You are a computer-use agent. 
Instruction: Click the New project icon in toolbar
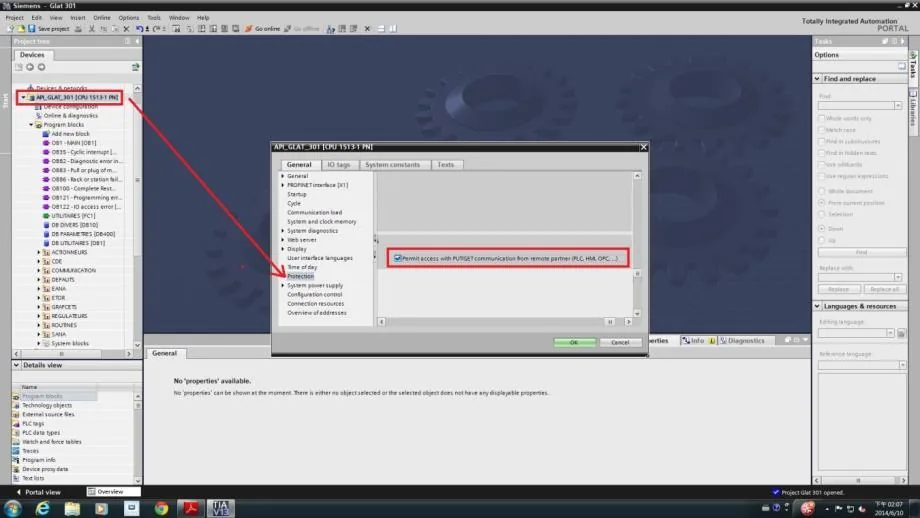[x=10, y=28]
